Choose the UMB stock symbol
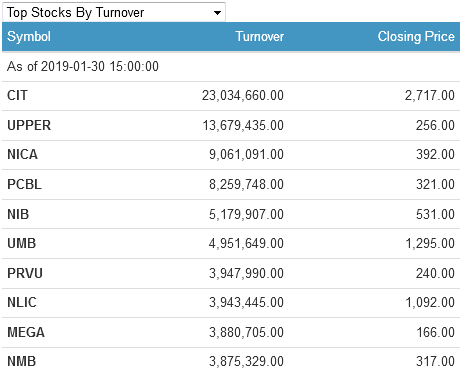461x373 pixels. coord(21,243)
